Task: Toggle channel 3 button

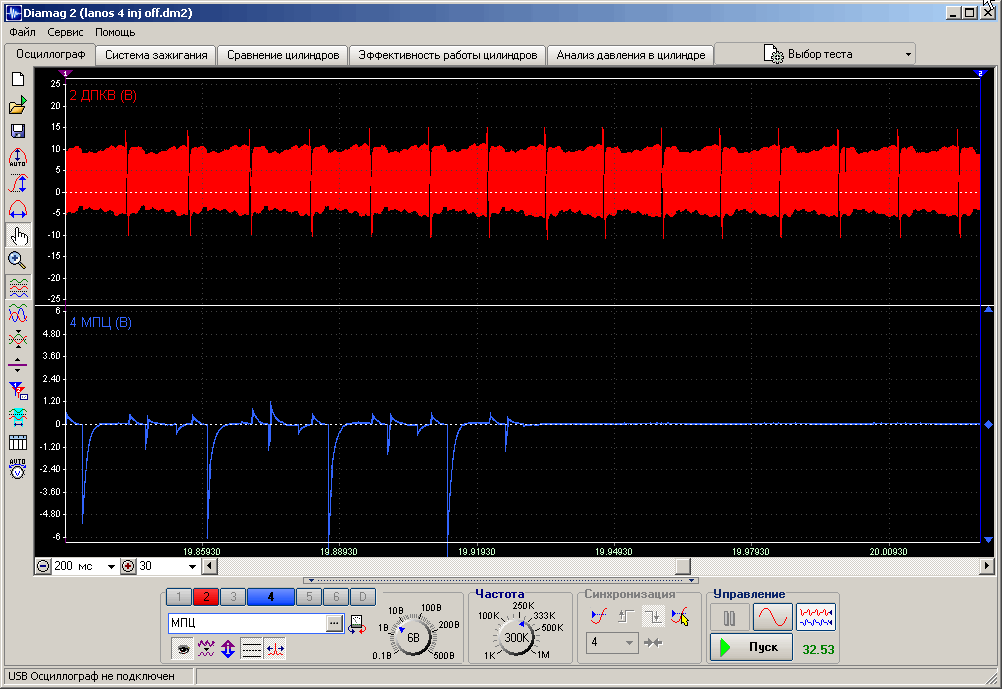Action: 233,597
